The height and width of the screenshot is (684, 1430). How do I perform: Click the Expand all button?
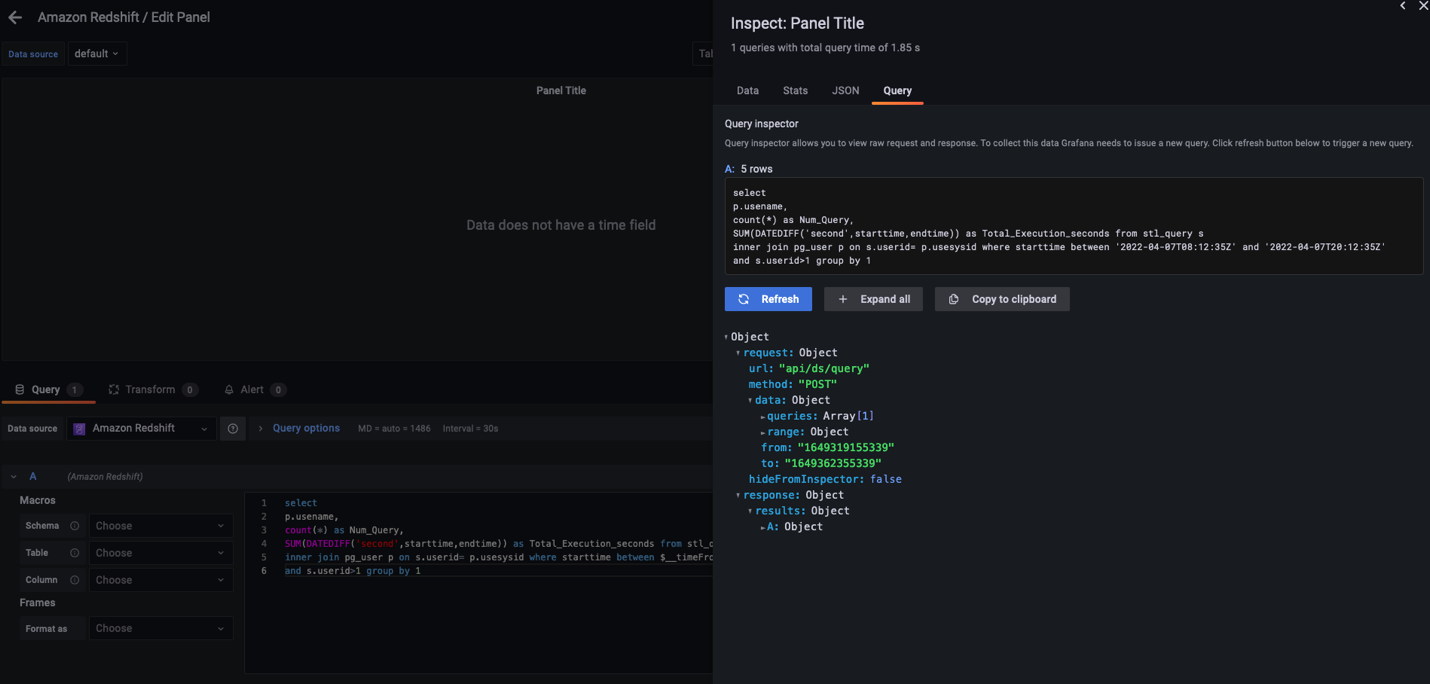[x=873, y=299]
